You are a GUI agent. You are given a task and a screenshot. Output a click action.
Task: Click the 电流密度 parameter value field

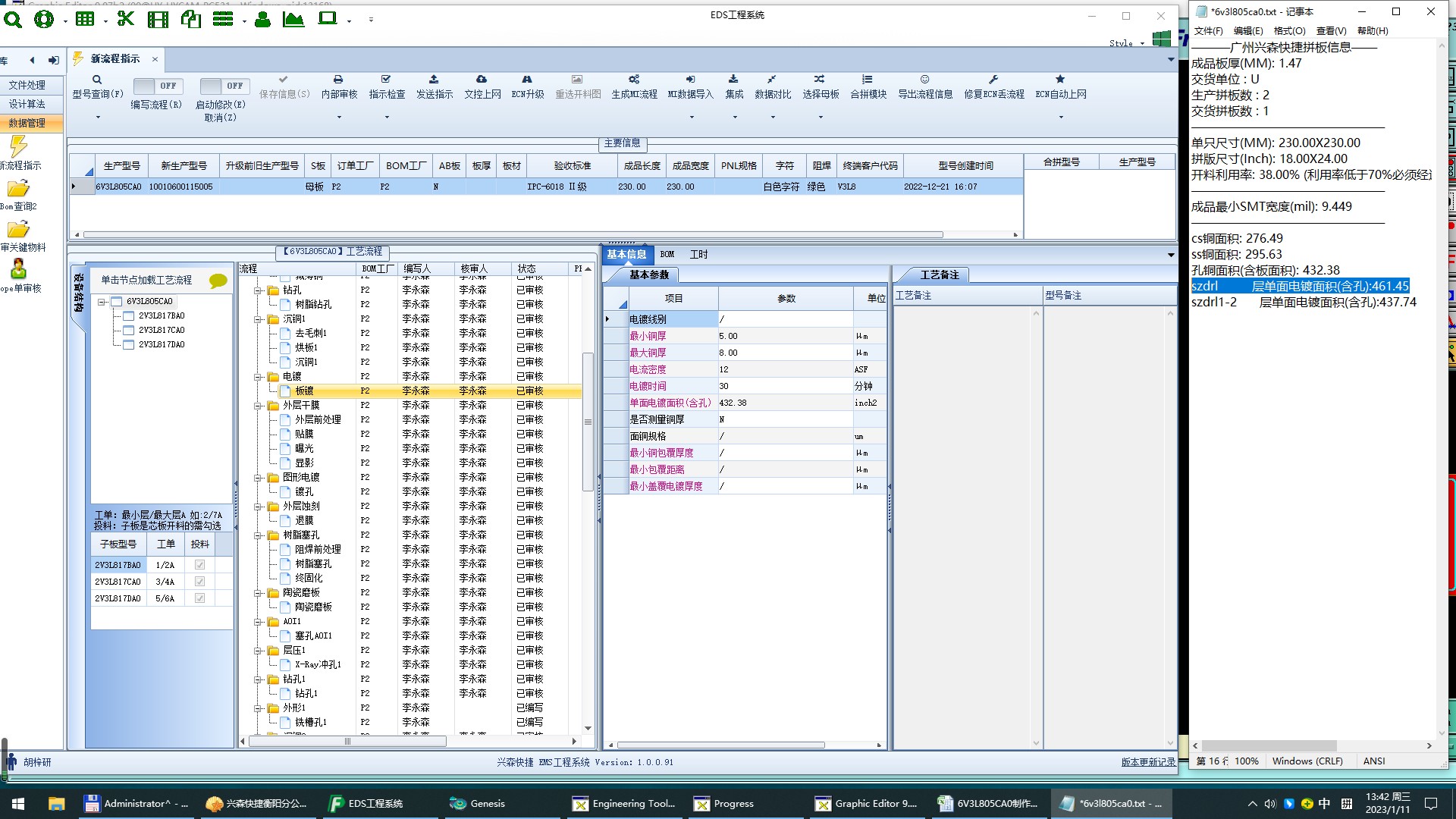coord(784,369)
